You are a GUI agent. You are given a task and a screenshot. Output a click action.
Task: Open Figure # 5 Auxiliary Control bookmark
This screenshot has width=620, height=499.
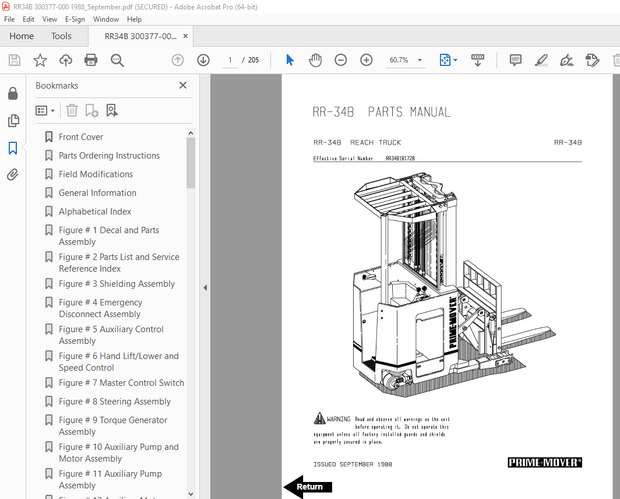click(x=111, y=335)
